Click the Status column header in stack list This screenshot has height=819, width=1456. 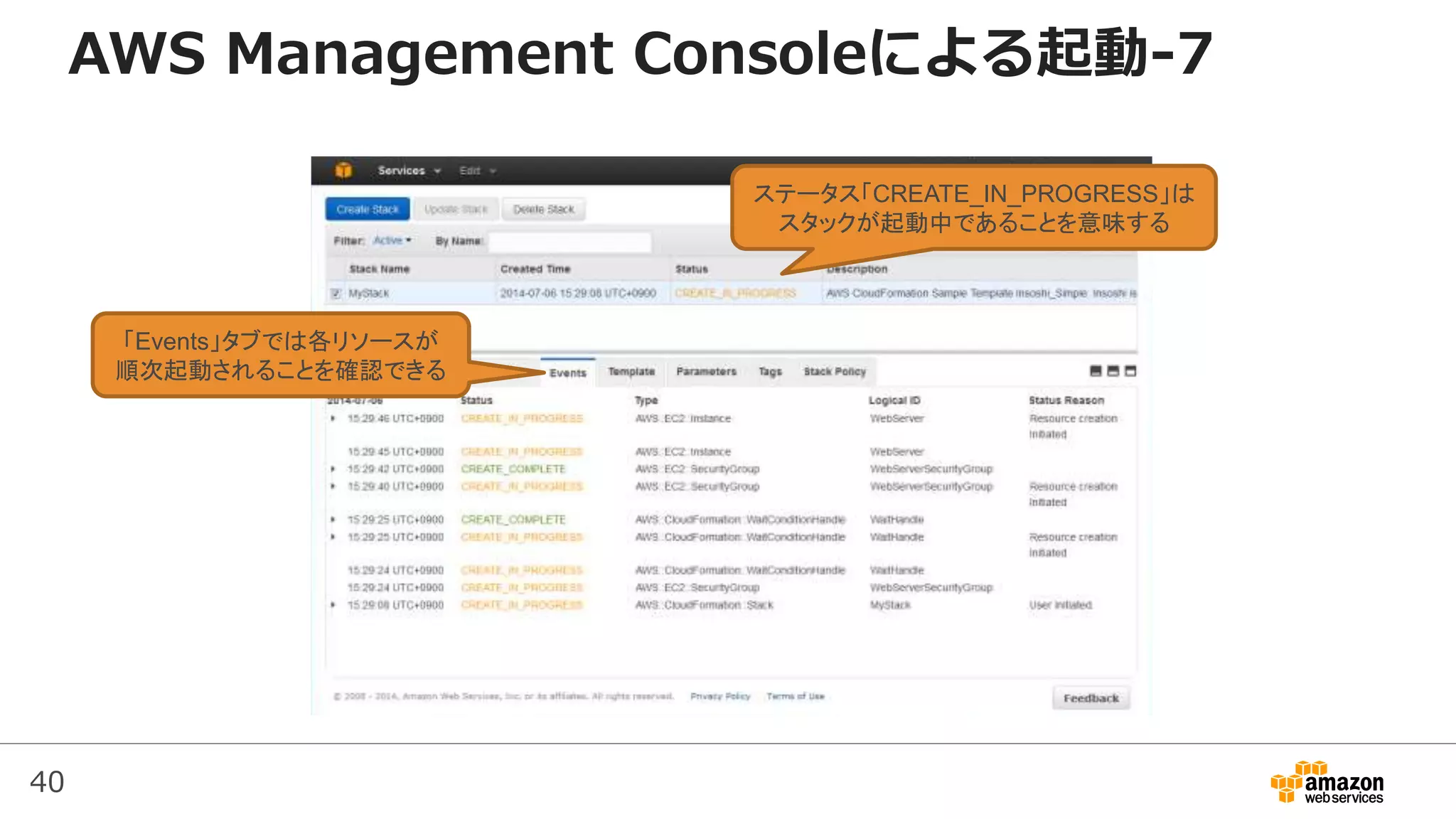point(692,269)
